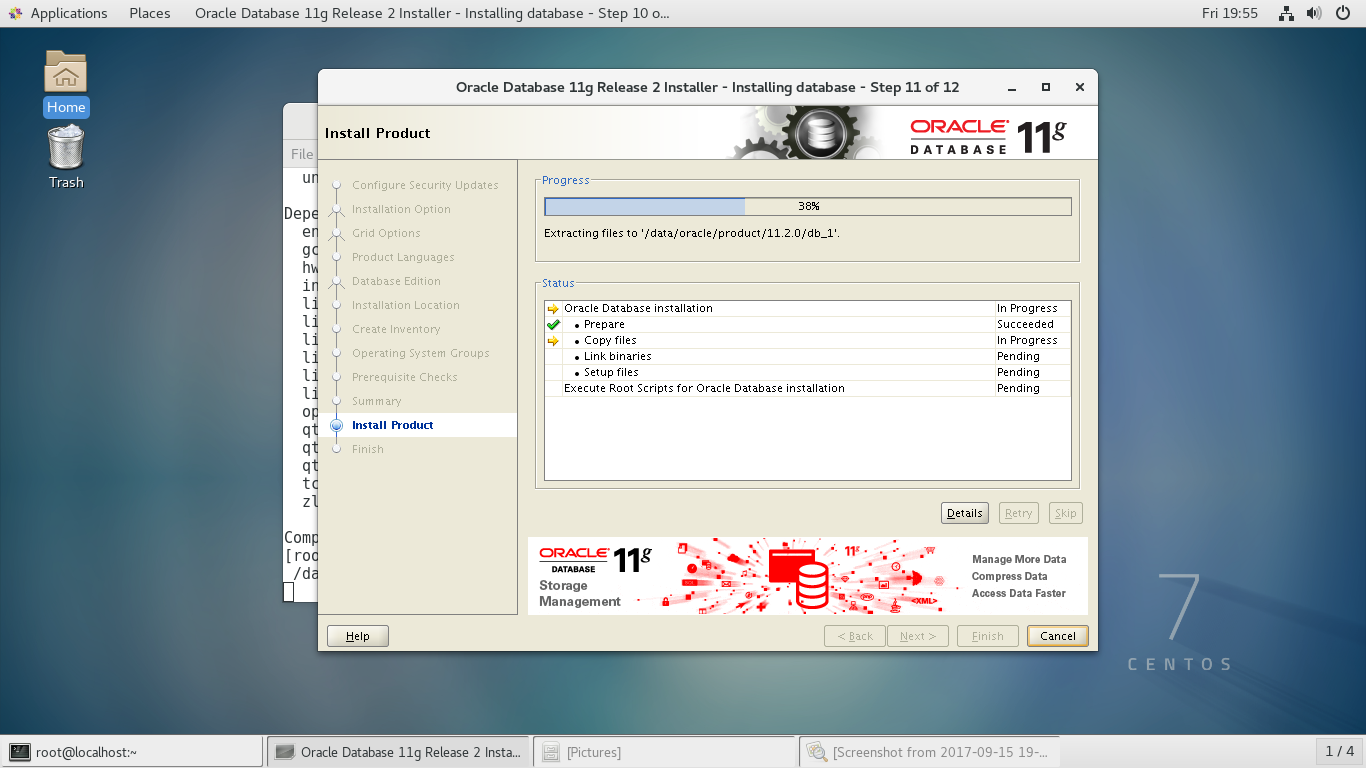Switch to Screenshot window in taskbar

930,752
